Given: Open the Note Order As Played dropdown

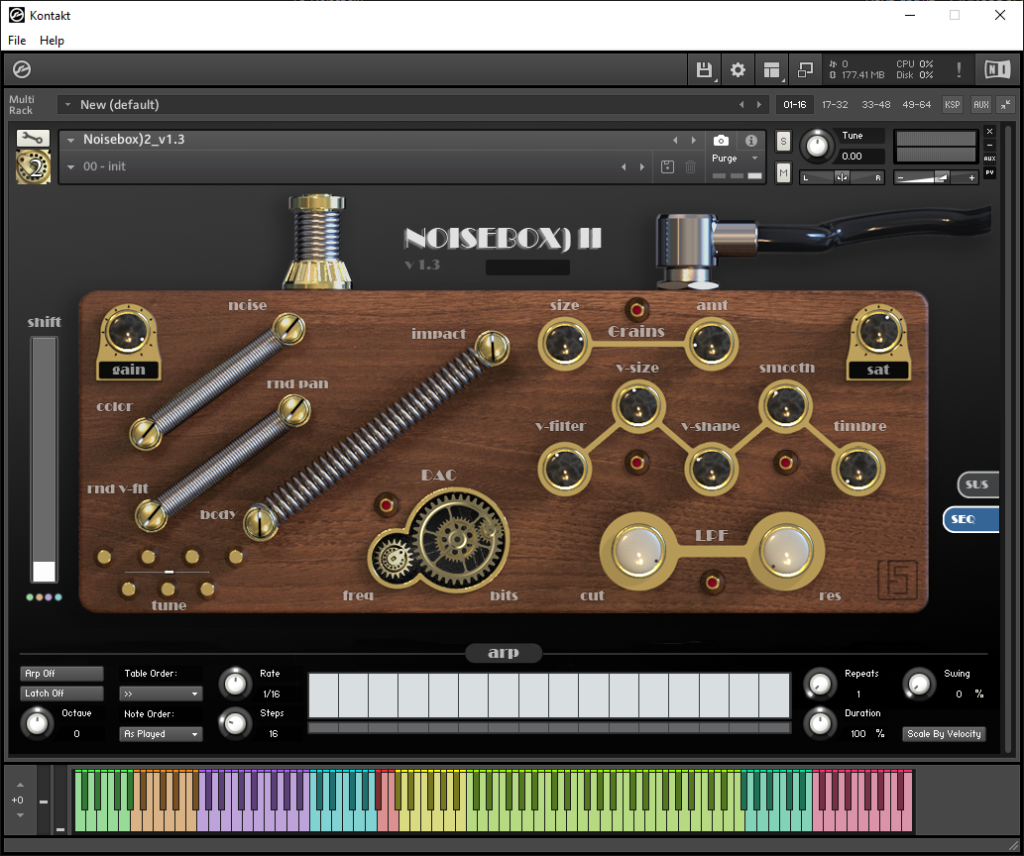Looking at the screenshot, I should pos(161,734).
